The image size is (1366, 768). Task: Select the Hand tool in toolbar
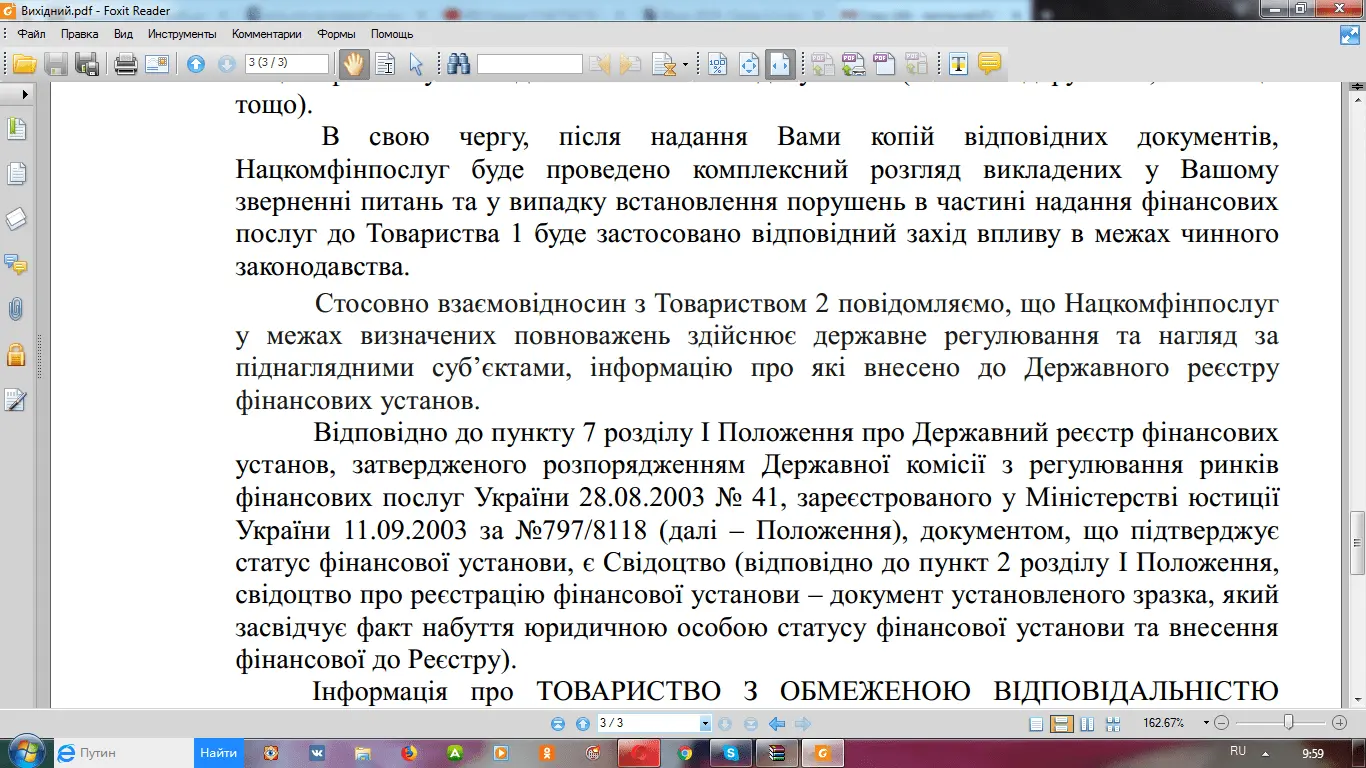click(x=353, y=64)
